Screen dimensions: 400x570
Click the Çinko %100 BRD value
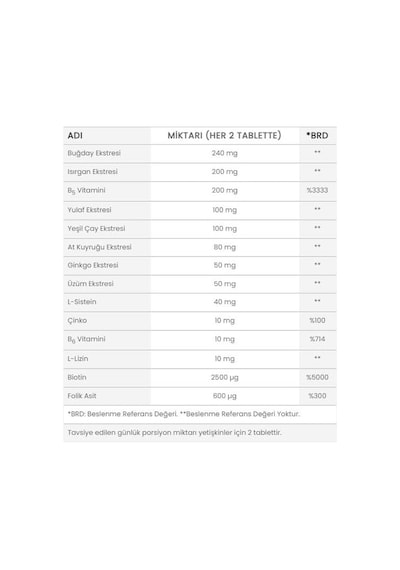[x=317, y=320]
